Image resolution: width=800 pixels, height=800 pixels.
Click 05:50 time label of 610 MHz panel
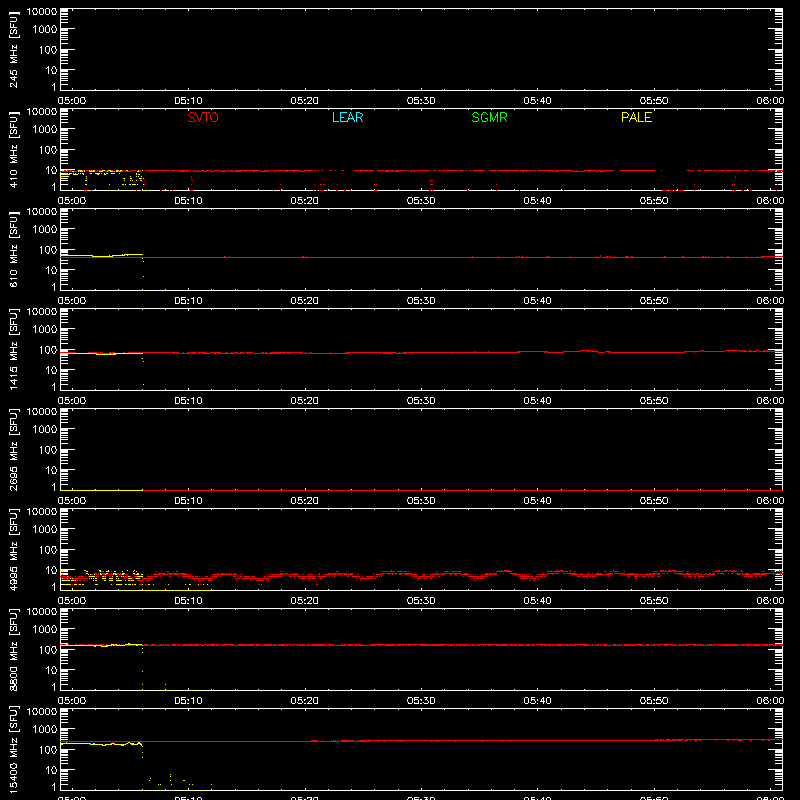tap(654, 301)
